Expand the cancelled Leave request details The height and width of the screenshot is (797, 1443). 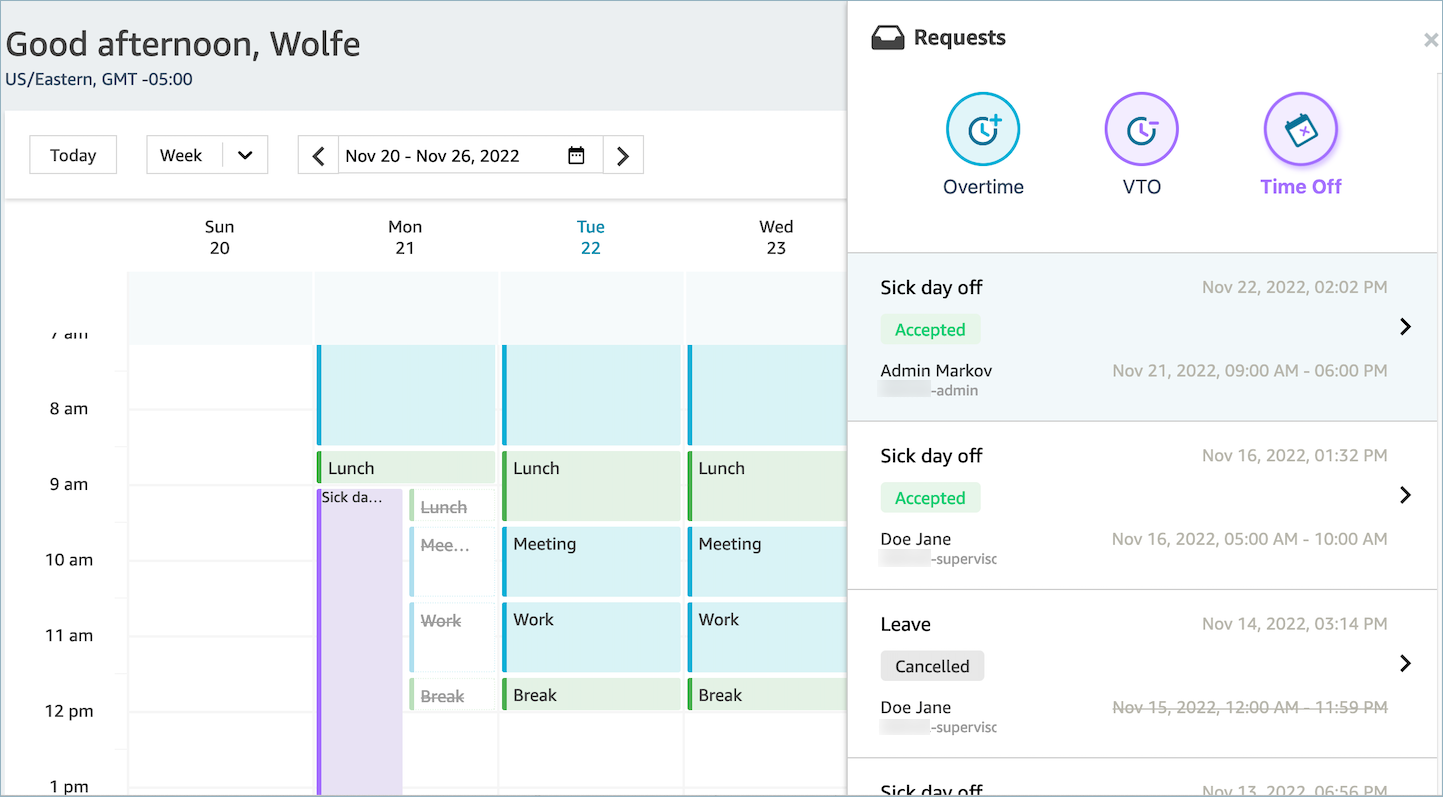tap(1405, 662)
